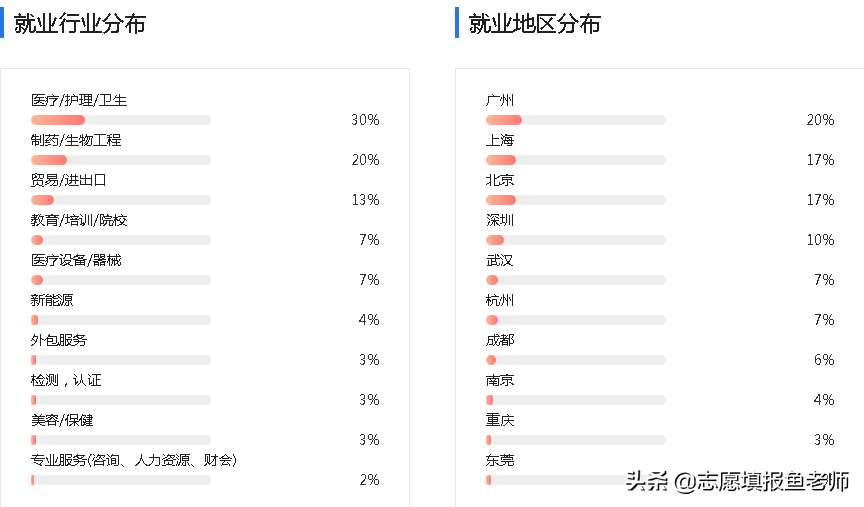The height and width of the screenshot is (507, 864).
Task: Click the 医疗/护理/卫生 progress bar
Action: pos(120,120)
